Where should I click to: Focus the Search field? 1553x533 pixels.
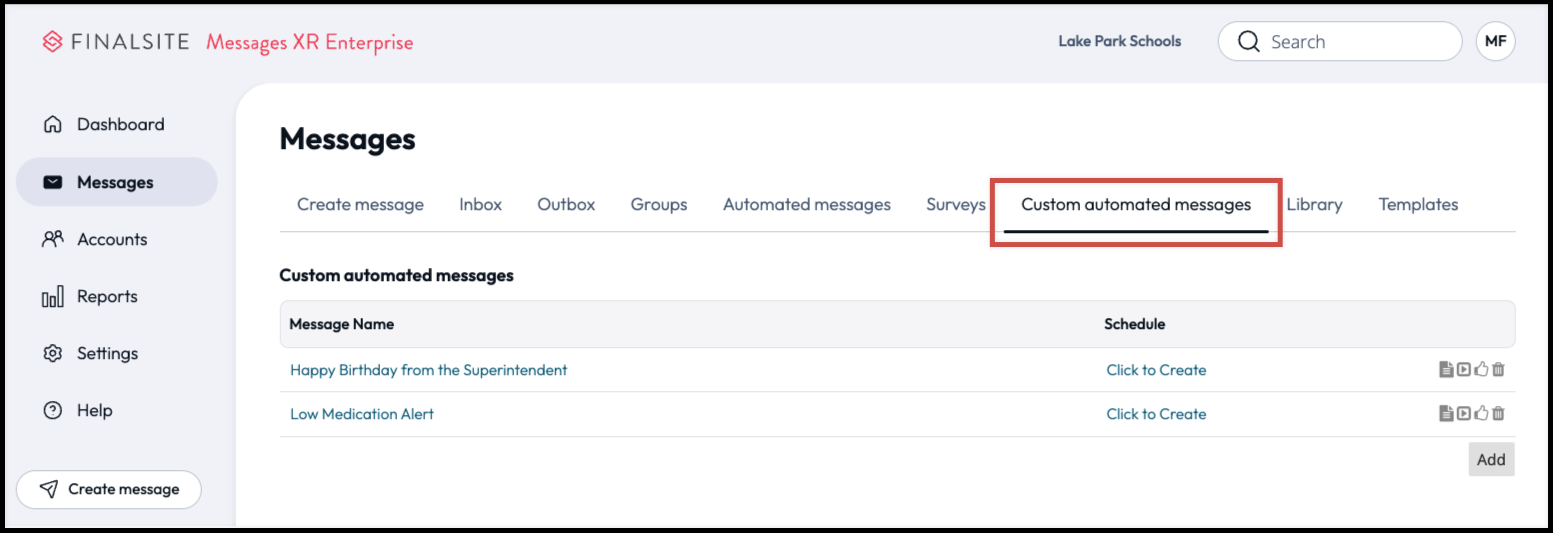(x=1340, y=42)
